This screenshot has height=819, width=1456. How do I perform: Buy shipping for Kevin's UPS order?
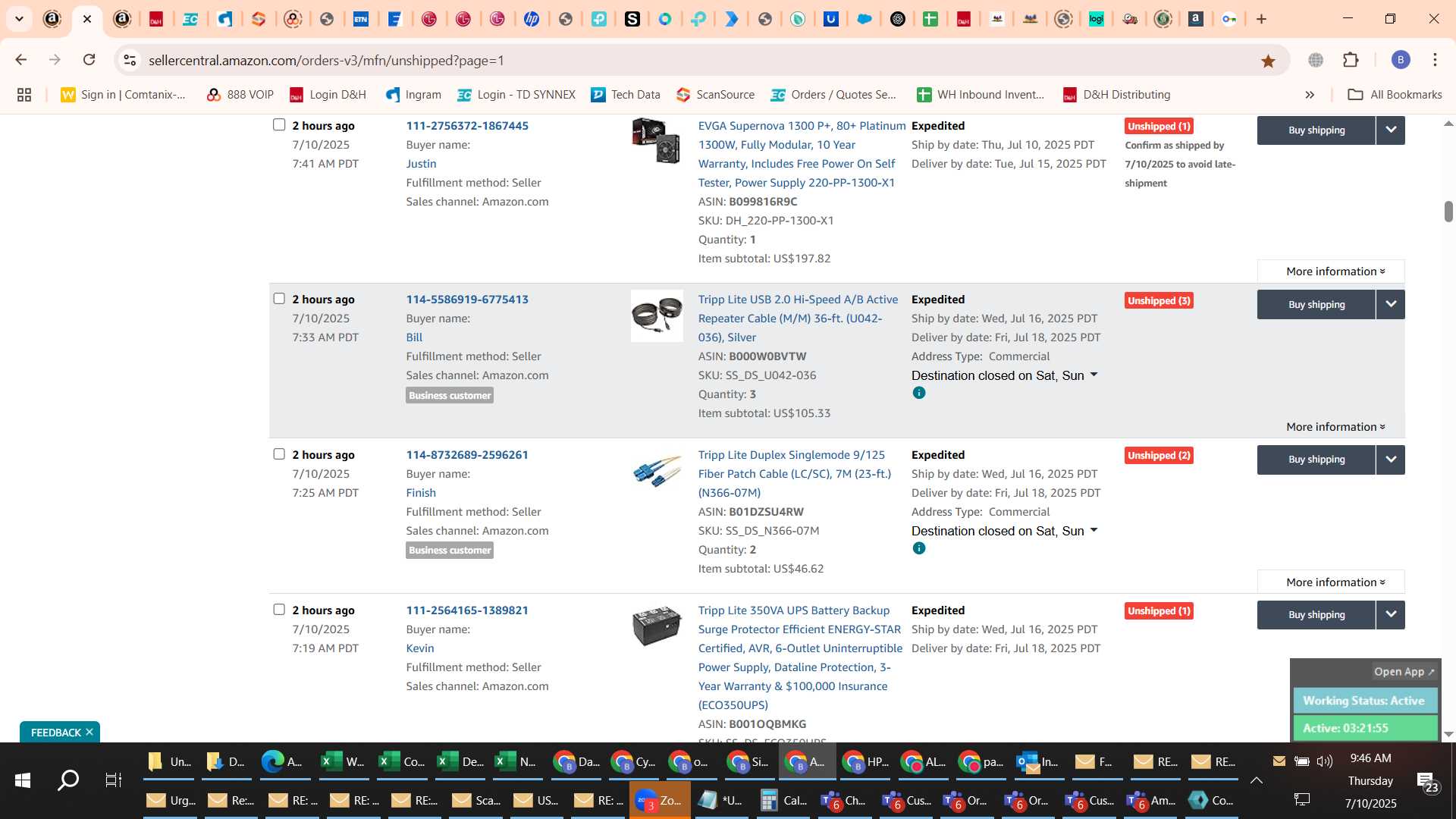pyautogui.click(x=1316, y=615)
